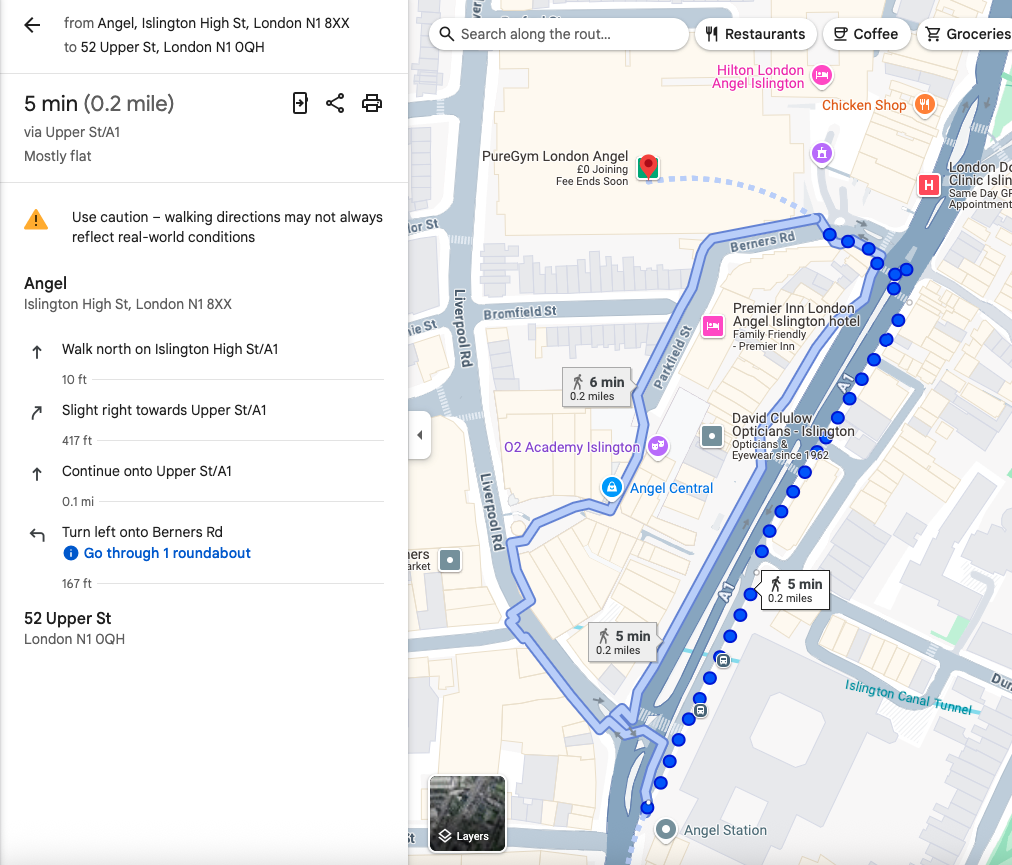
Task: Click the yellow caution warning triangle
Action: coord(35,220)
